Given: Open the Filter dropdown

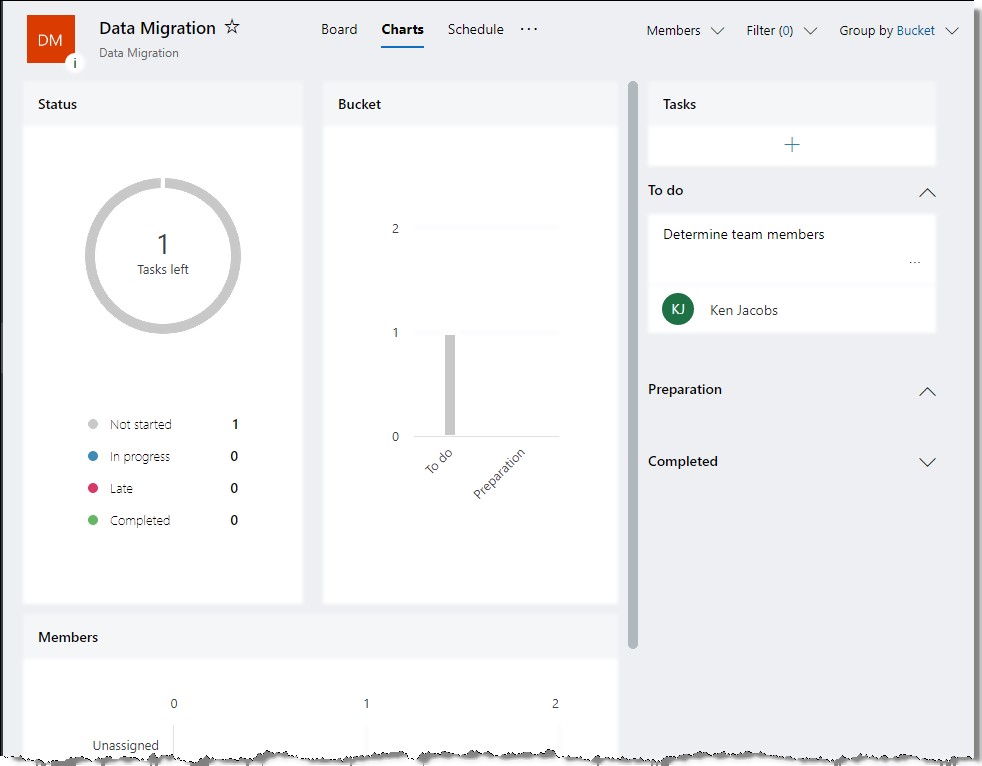Looking at the screenshot, I should coord(781,31).
